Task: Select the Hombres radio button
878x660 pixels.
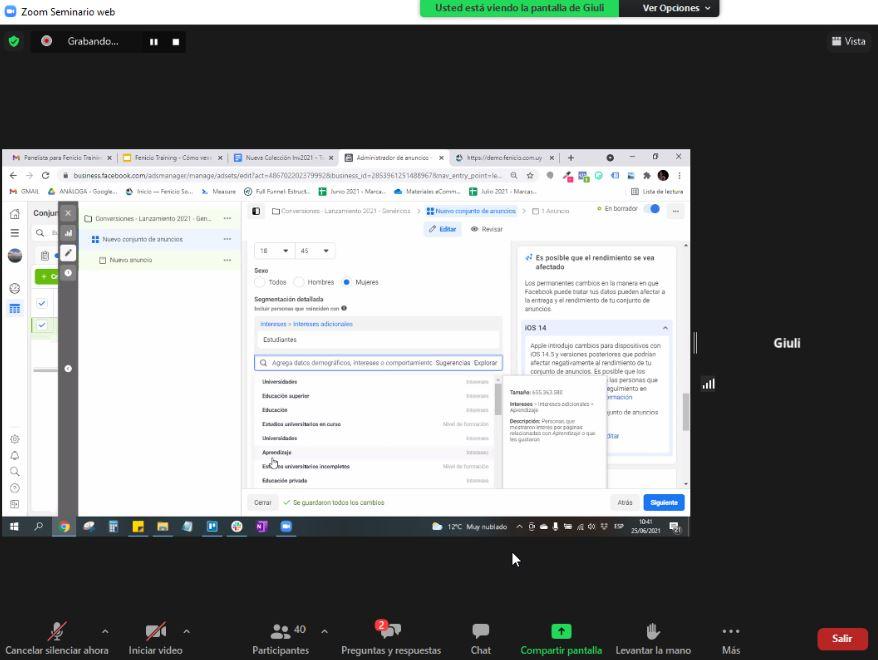Action: tap(298, 282)
